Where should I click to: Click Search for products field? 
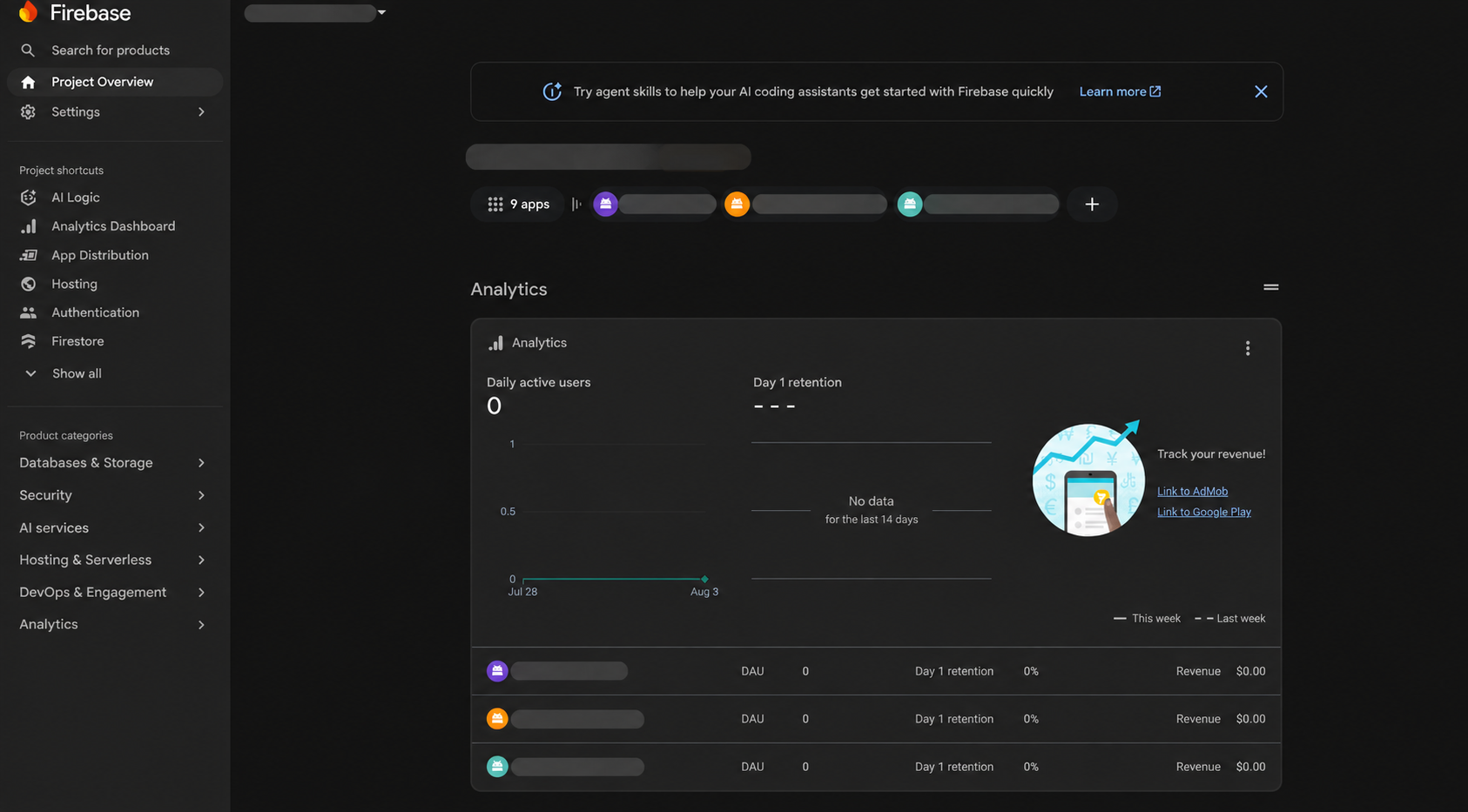pos(111,50)
